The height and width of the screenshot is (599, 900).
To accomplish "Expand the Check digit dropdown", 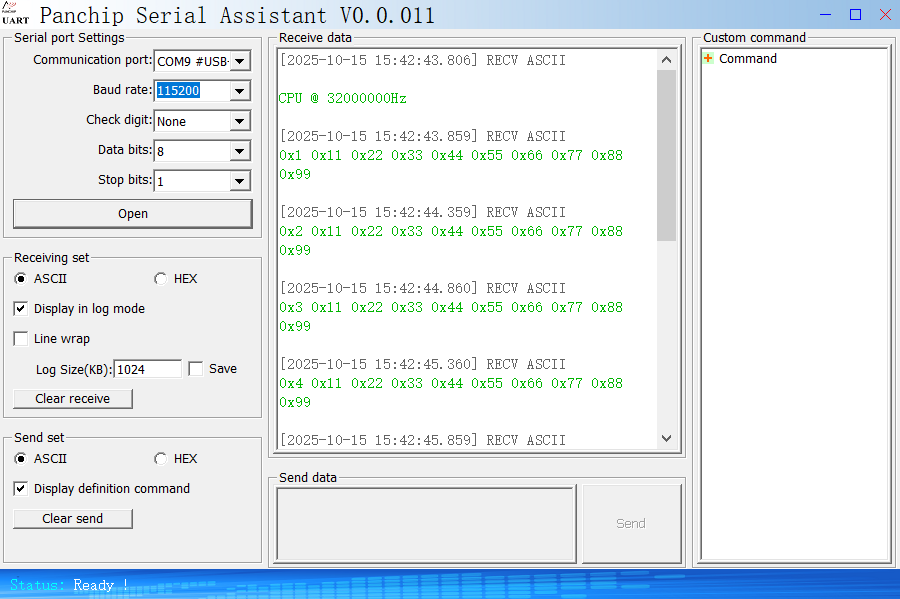I will [x=240, y=122].
